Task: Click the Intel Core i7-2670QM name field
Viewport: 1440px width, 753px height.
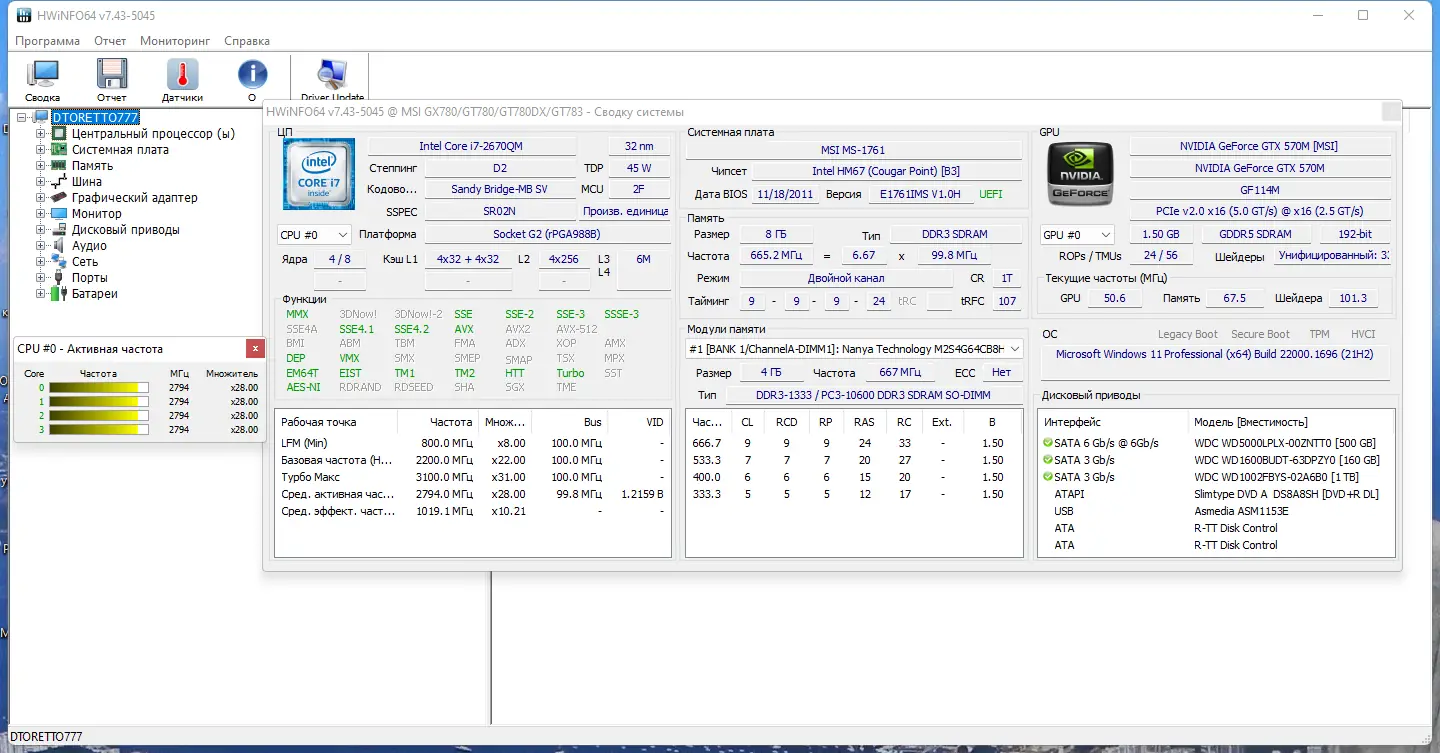Action: coord(471,146)
